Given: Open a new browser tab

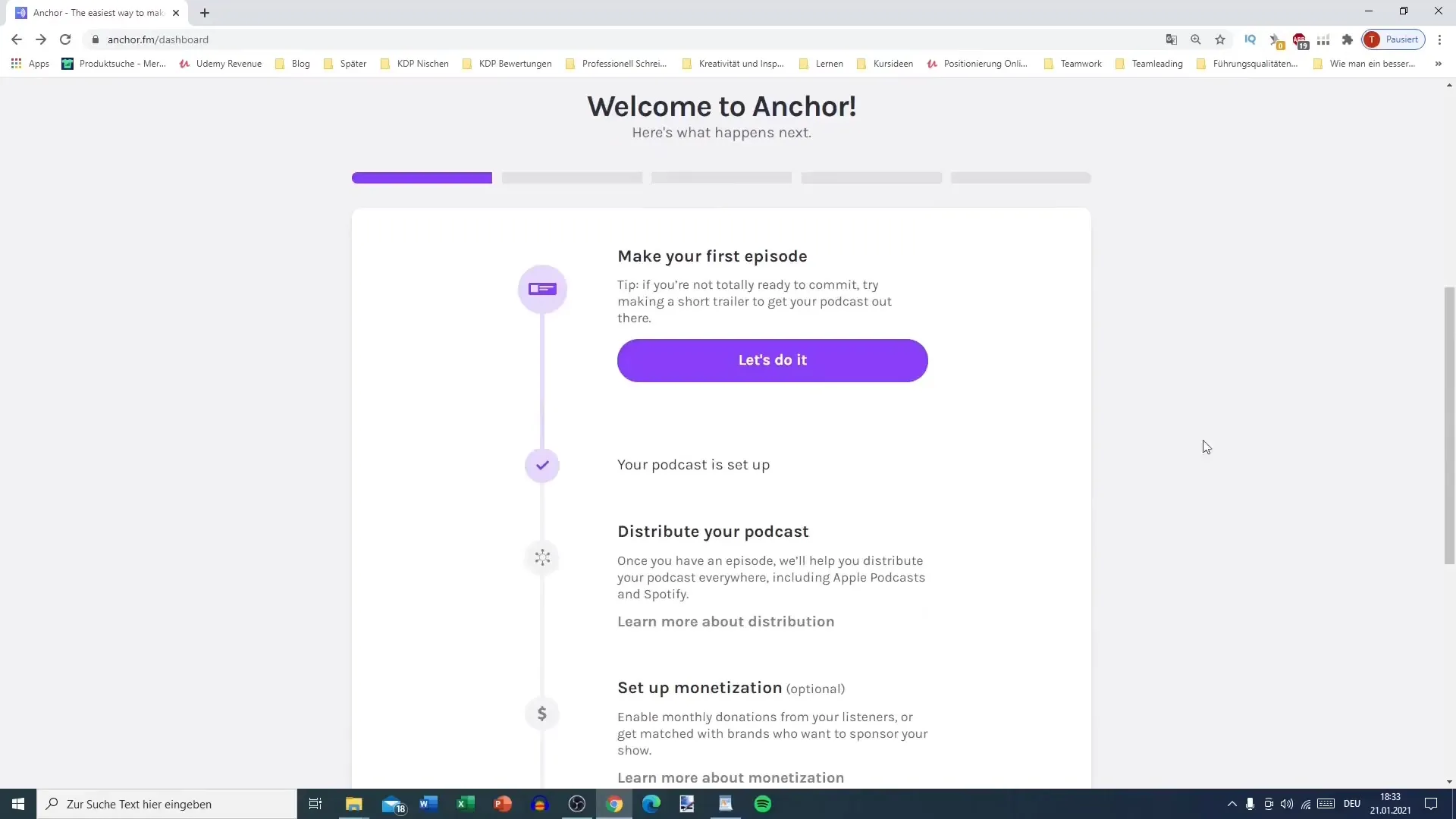Looking at the screenshot, I should [205, 13].
